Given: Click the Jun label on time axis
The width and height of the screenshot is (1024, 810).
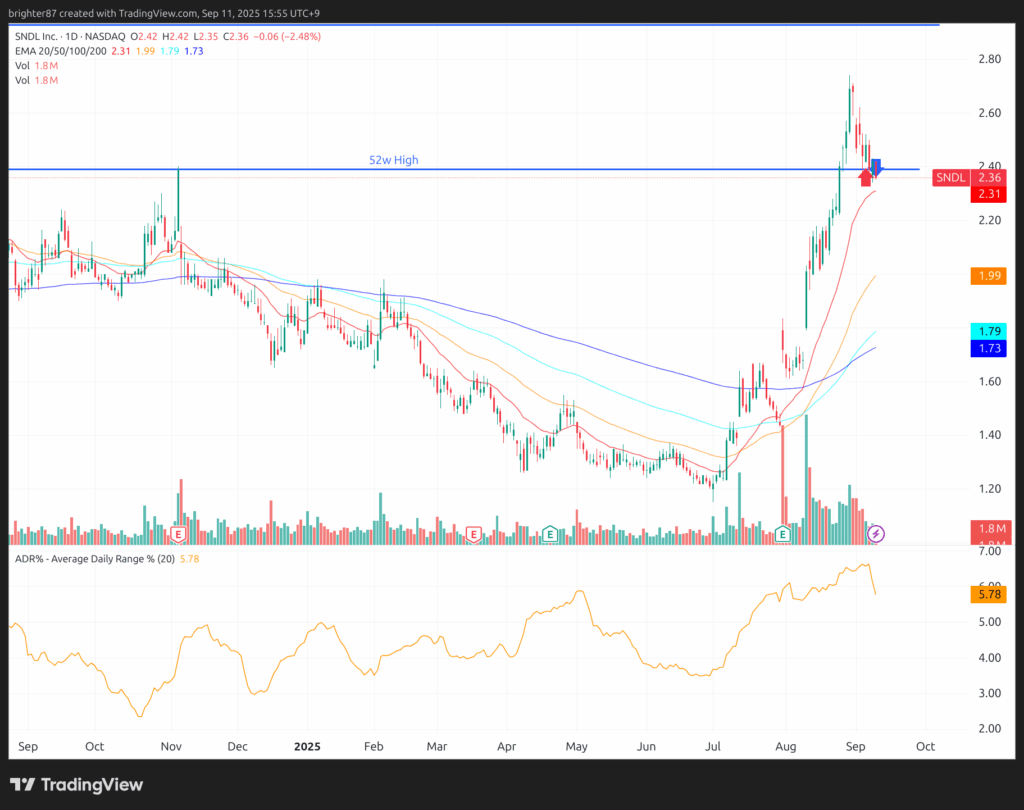Looking at the screenshot, I should click(x=647, y=747).
